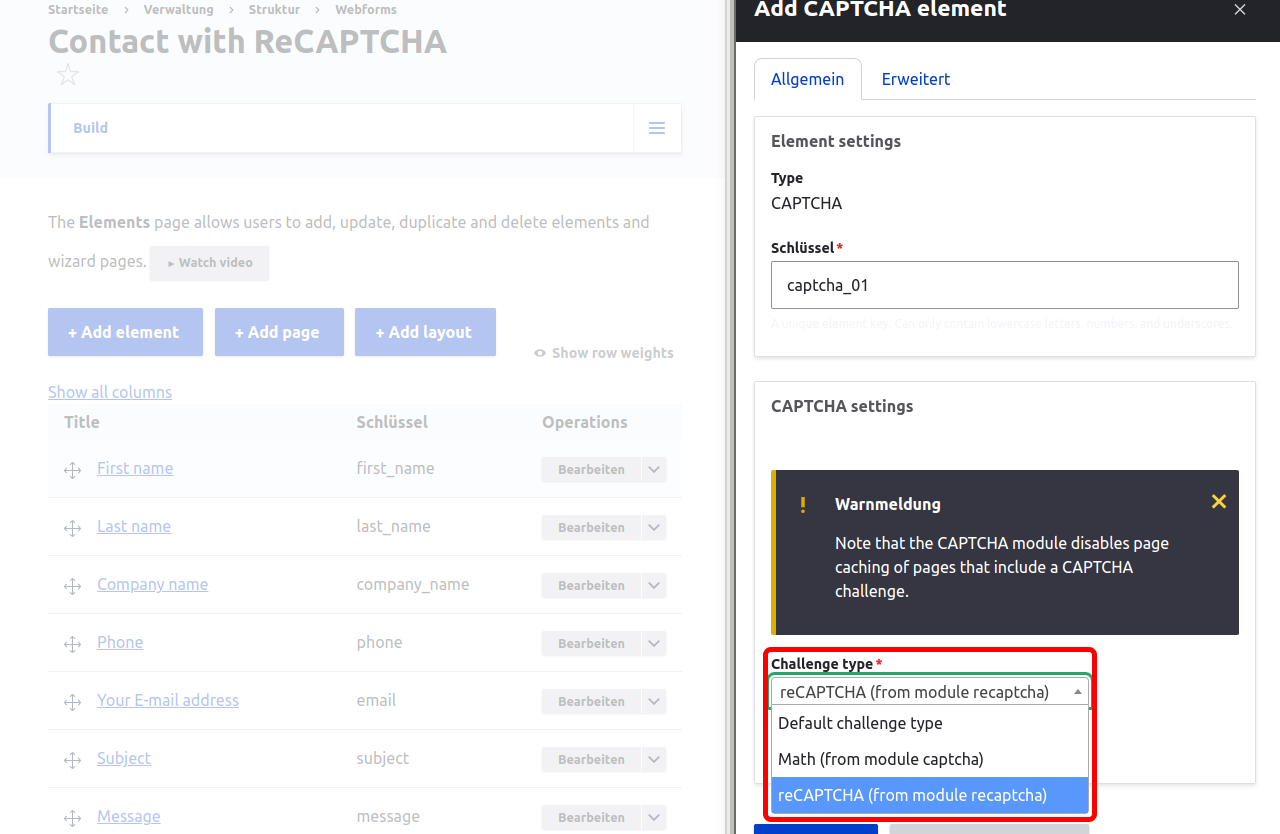Screen dimensions: 1280x834
Task: Click the + Add layout button
Action: click(425, 332)
